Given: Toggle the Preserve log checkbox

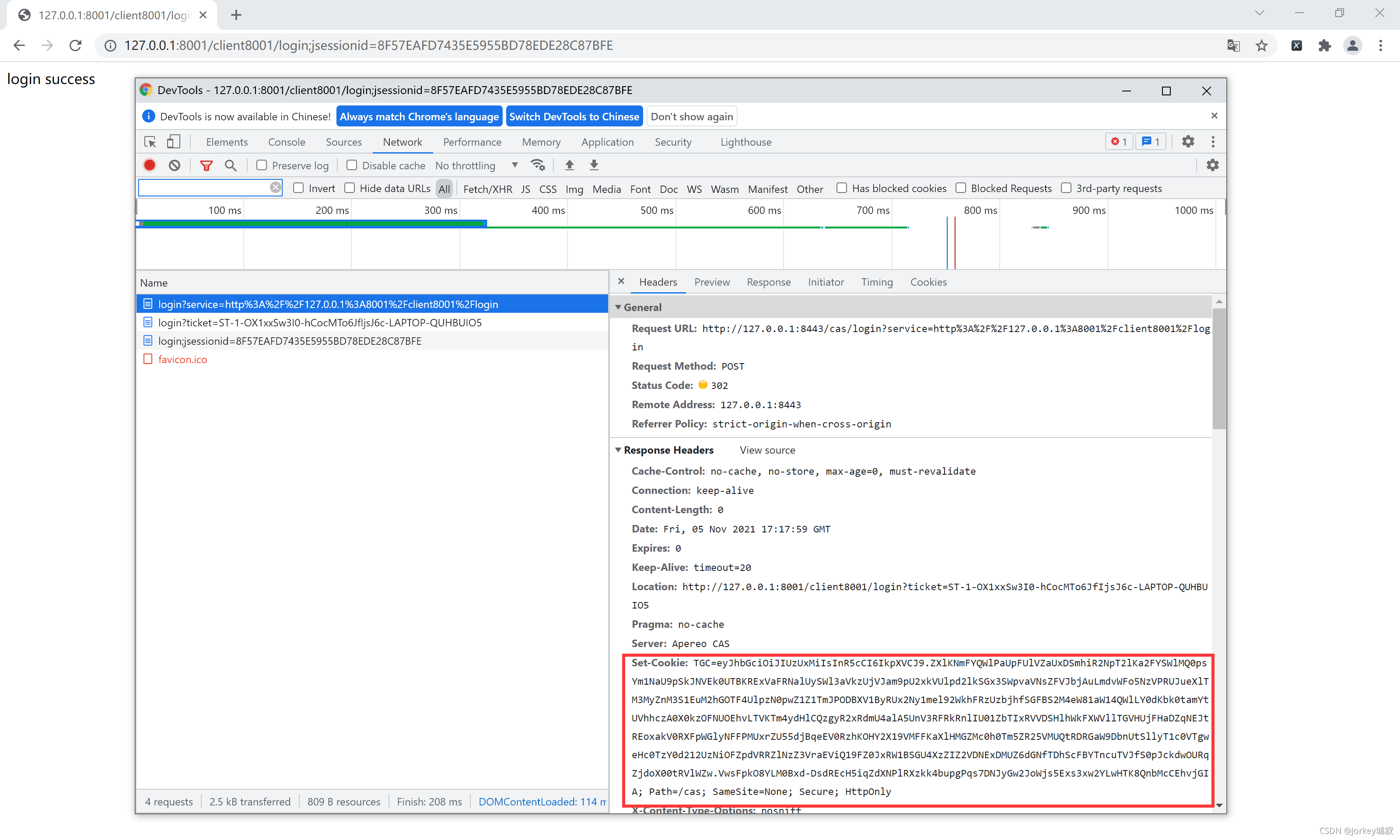Looking at the screenshot, I should tap(261, 165).
